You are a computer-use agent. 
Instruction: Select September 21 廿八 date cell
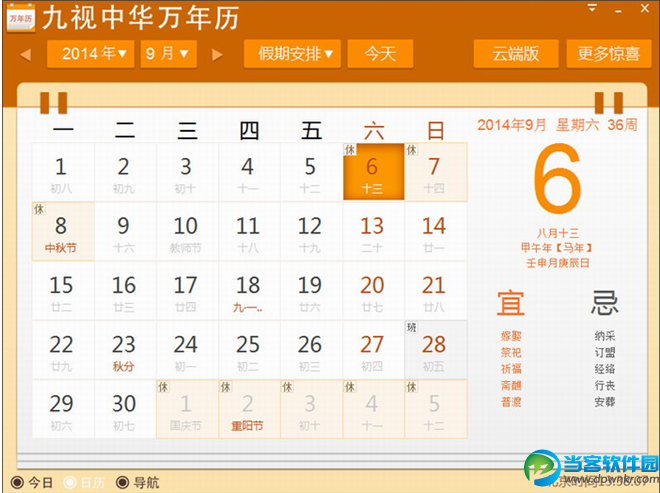pos(436,291)
